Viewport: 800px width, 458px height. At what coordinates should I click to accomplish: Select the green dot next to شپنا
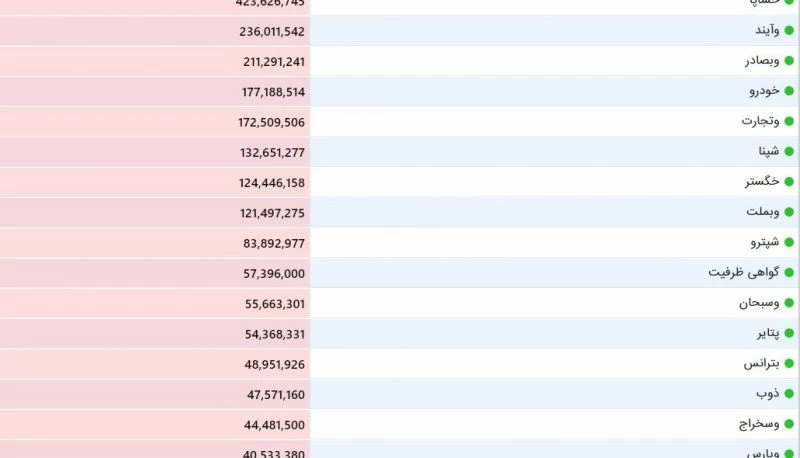[789, 151]
